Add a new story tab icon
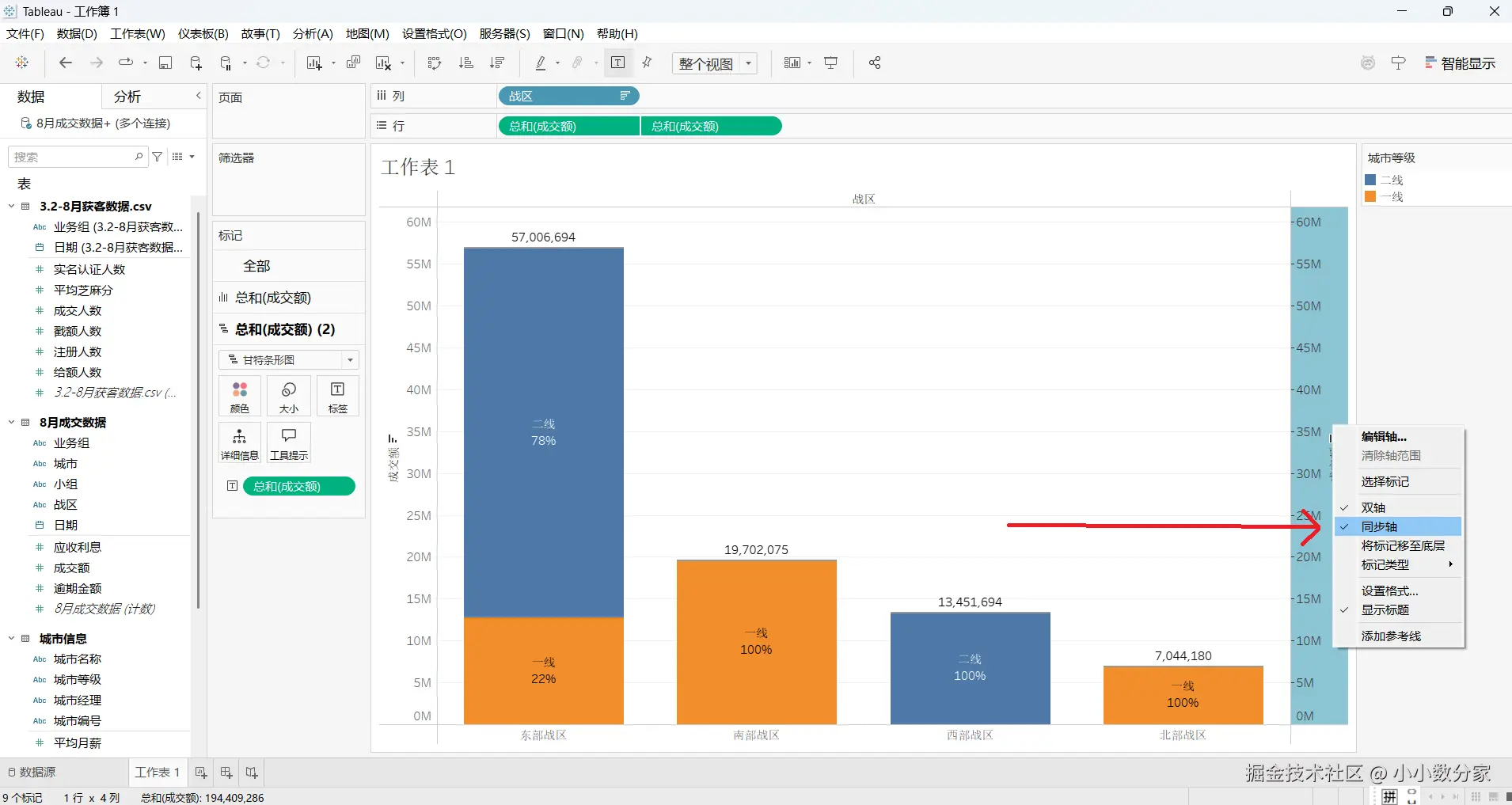 click(x=252, y=772)
